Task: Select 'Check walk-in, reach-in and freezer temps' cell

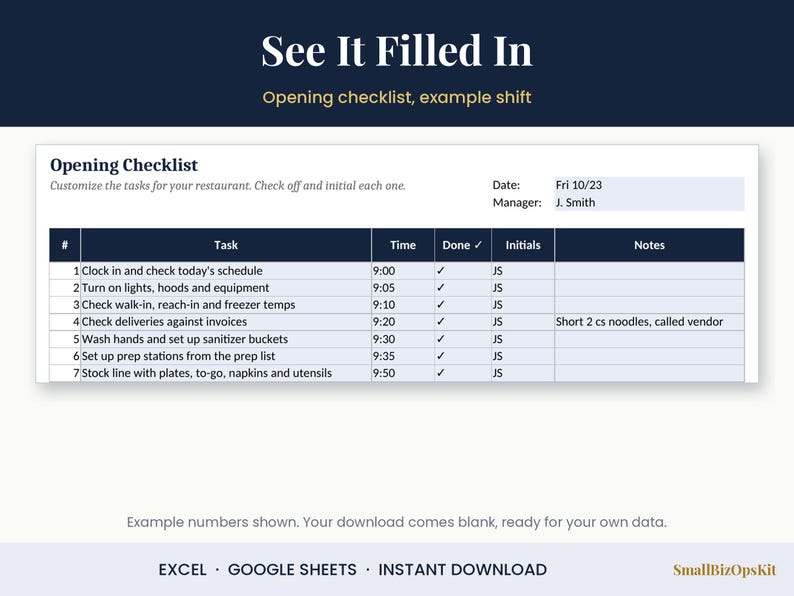Action: tap(226, 305)
